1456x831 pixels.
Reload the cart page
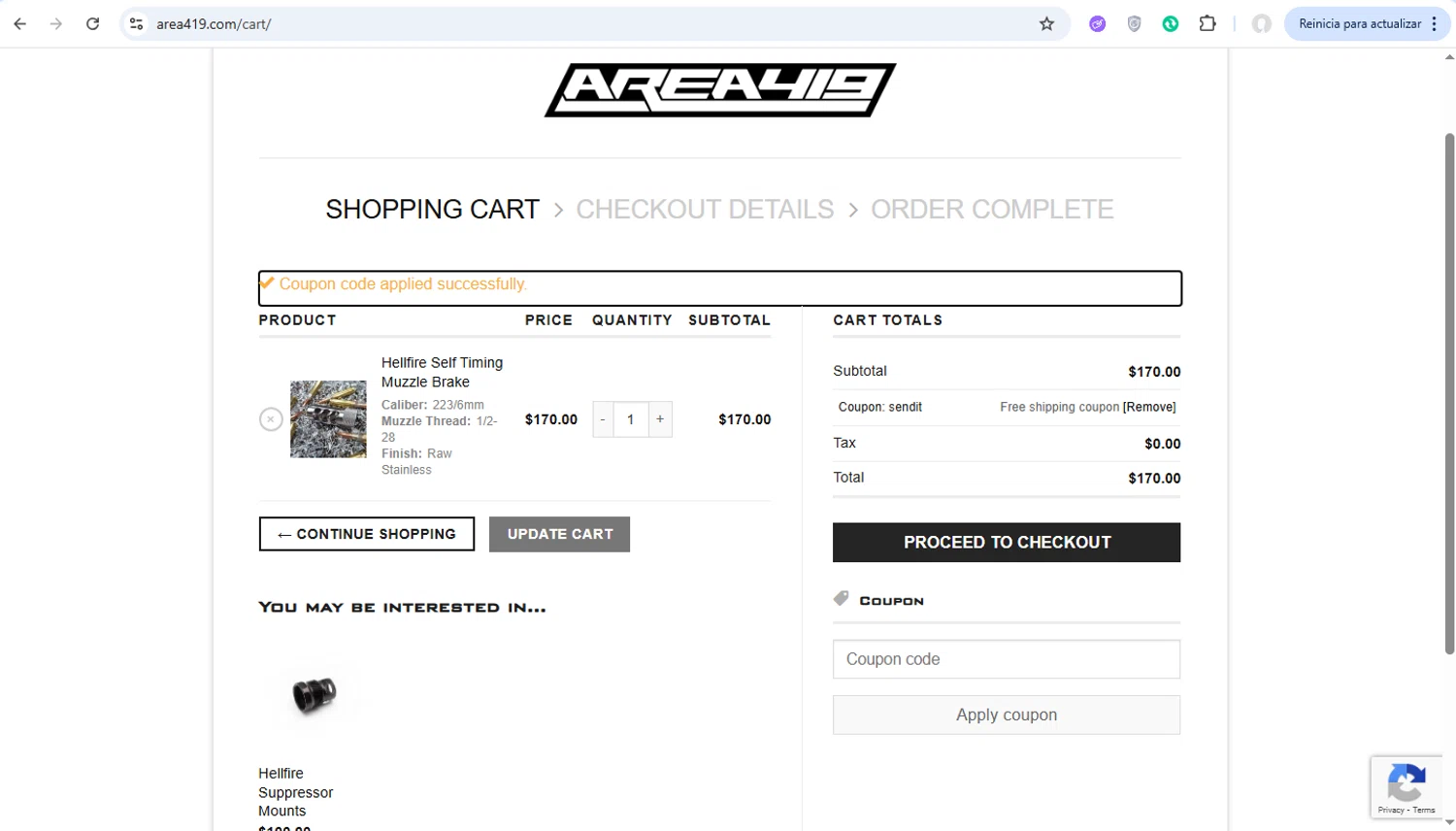pyautogui.click(x=92, y=24)
